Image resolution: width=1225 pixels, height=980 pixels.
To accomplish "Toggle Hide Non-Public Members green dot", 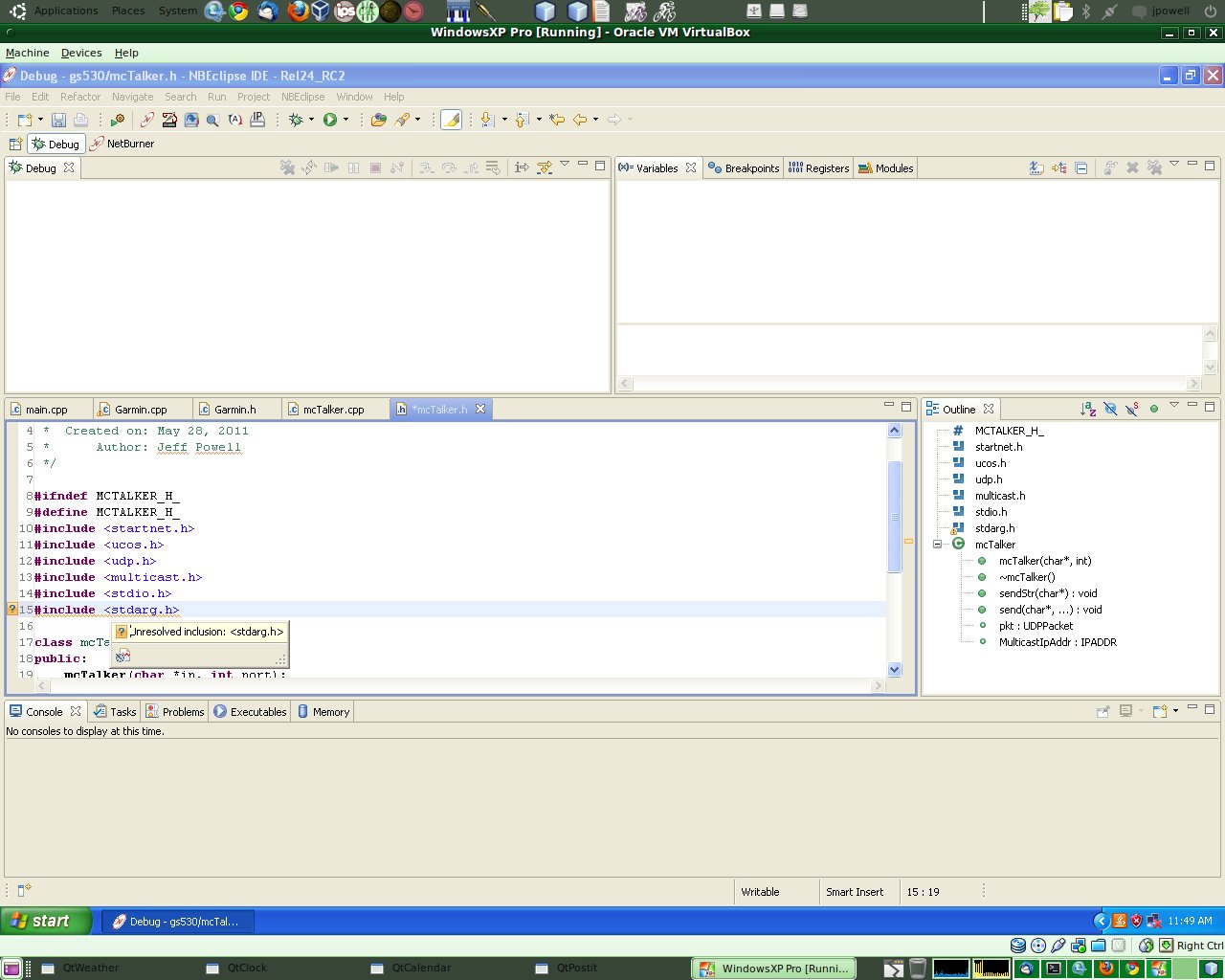I will coord(1154,409).
